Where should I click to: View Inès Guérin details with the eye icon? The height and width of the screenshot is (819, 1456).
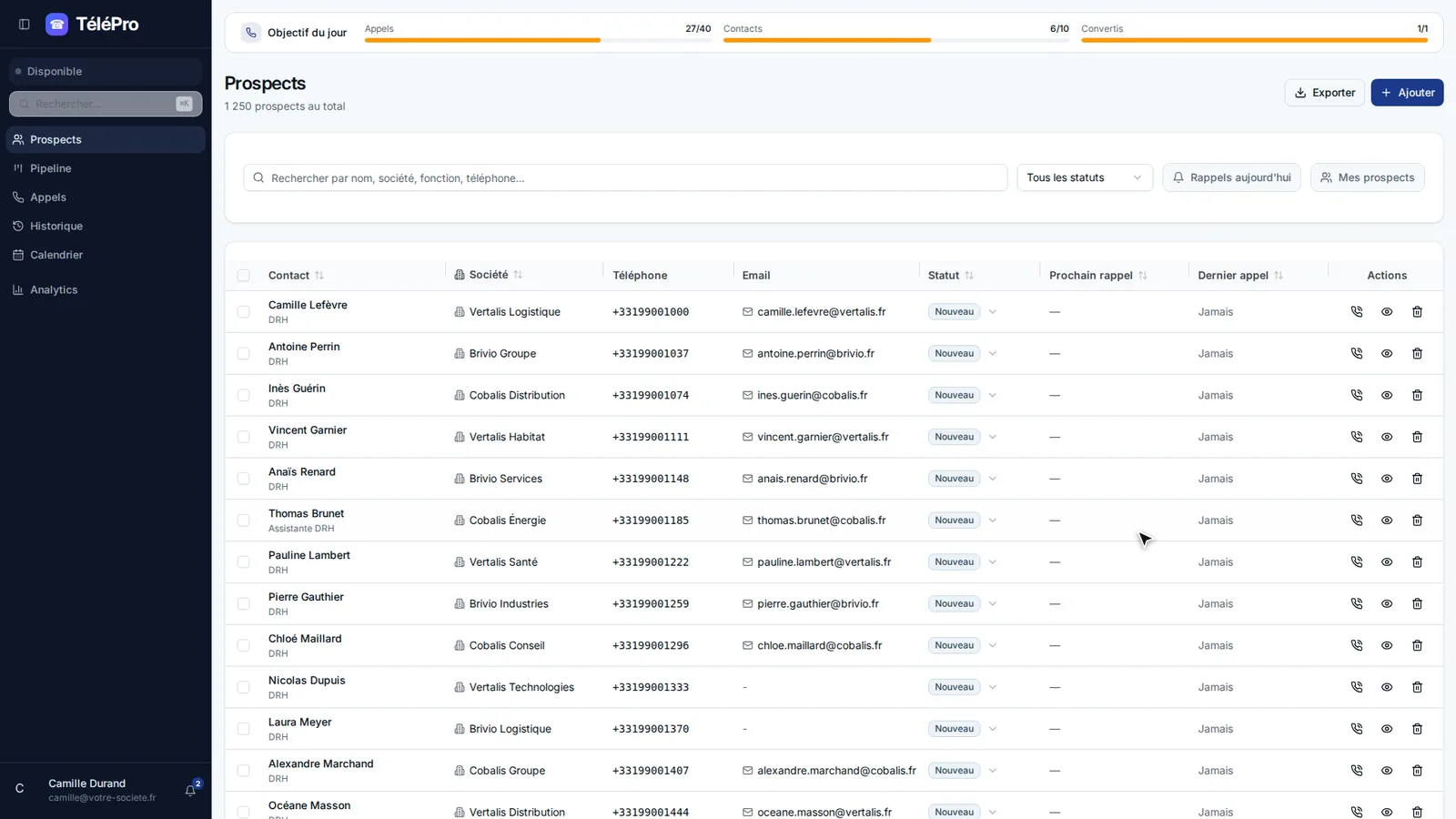(x=1387, y=396)
